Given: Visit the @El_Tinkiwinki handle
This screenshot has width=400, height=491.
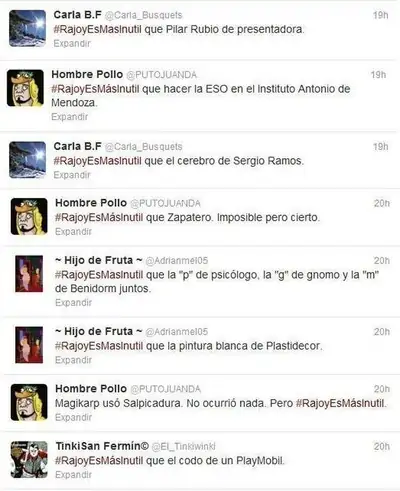Looking at the screenshot, I should point(184,447).
